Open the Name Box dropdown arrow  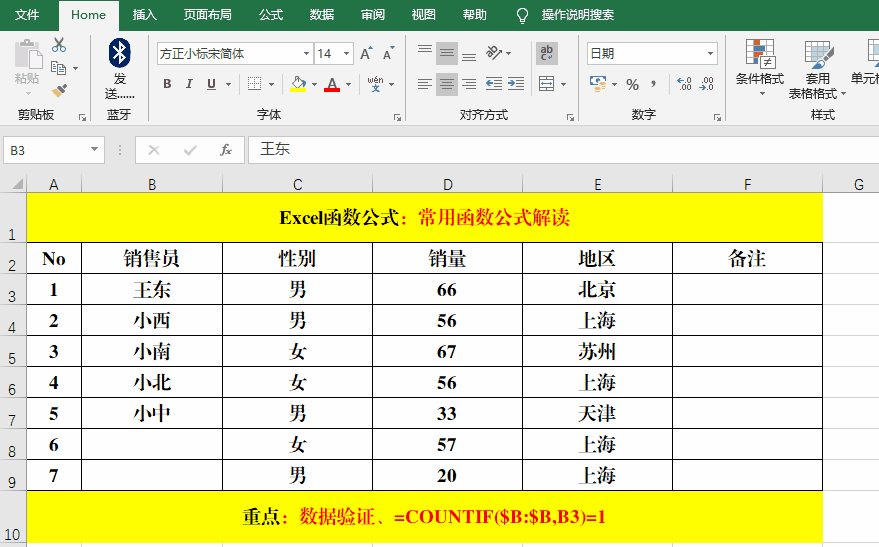[x=95, y=150]
